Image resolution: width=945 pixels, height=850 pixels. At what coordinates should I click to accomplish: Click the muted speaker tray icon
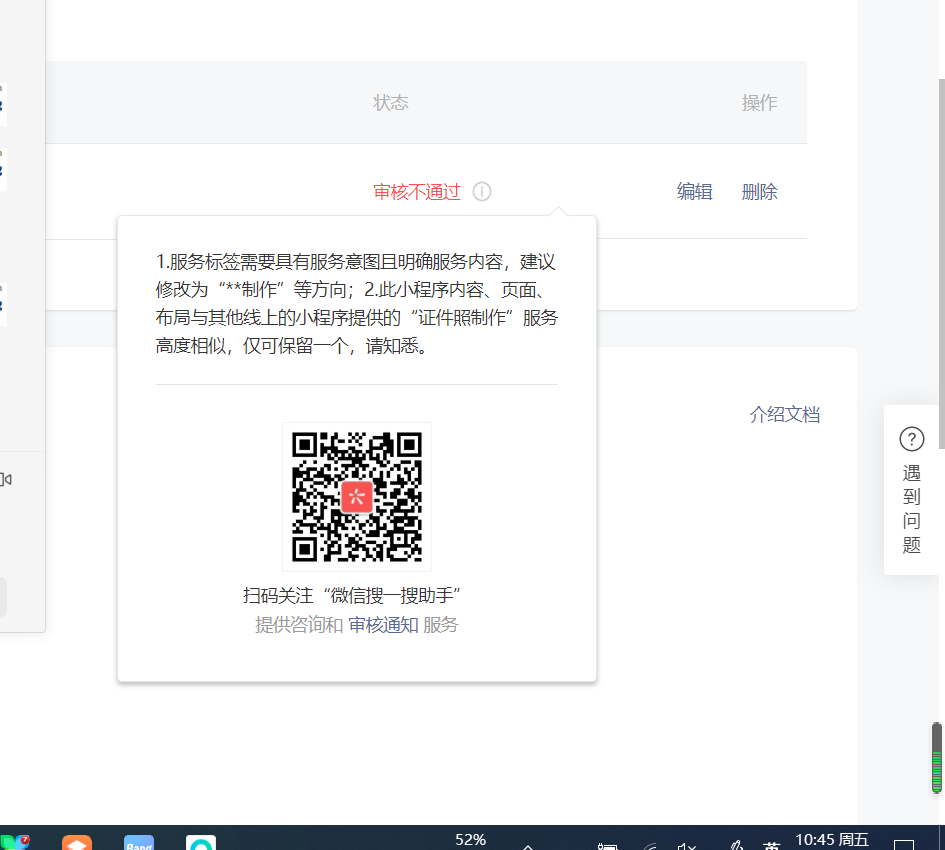(686, 845)
